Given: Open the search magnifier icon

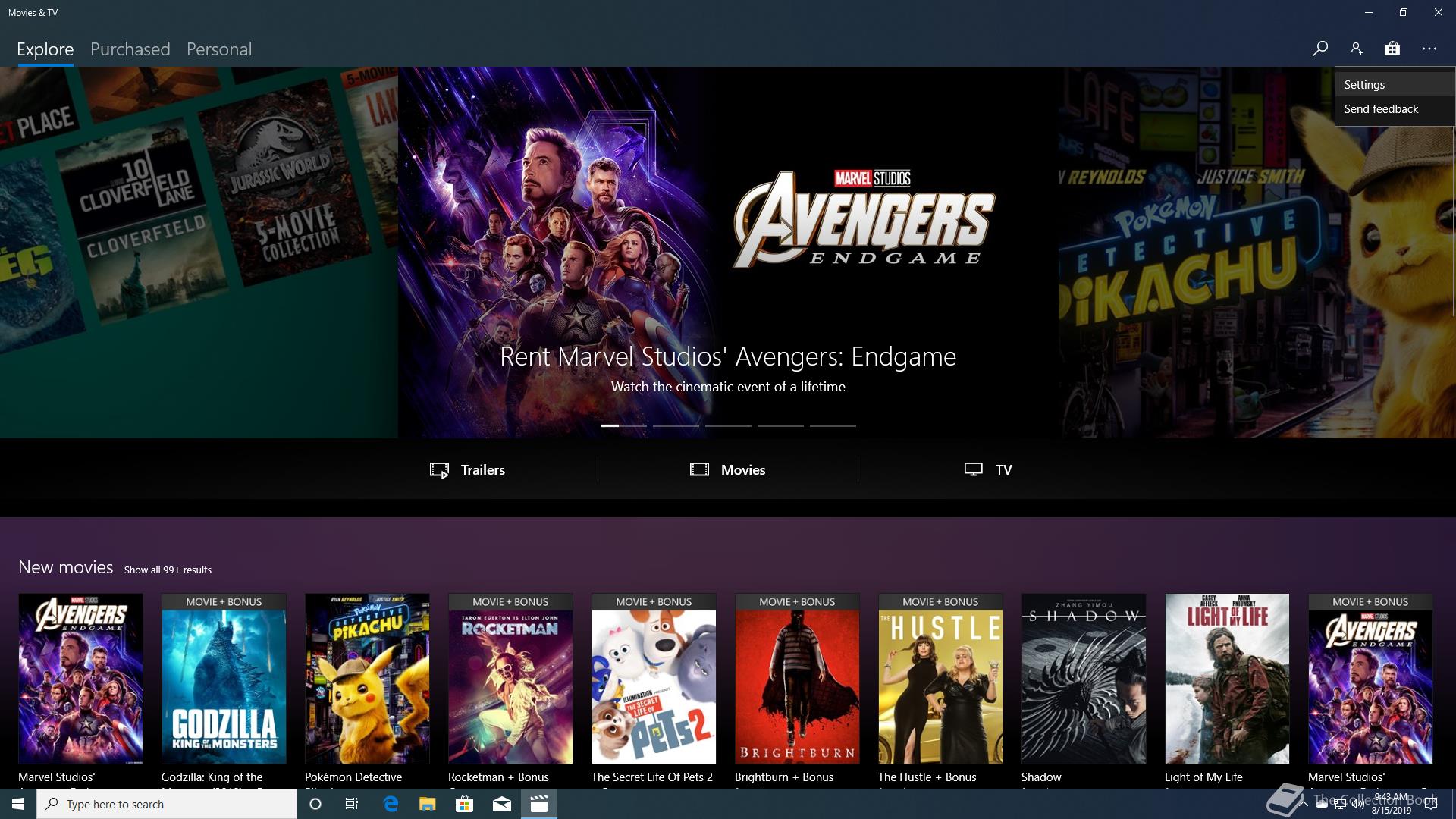Looking at the screenshot, I should [x=1319, y=49].
